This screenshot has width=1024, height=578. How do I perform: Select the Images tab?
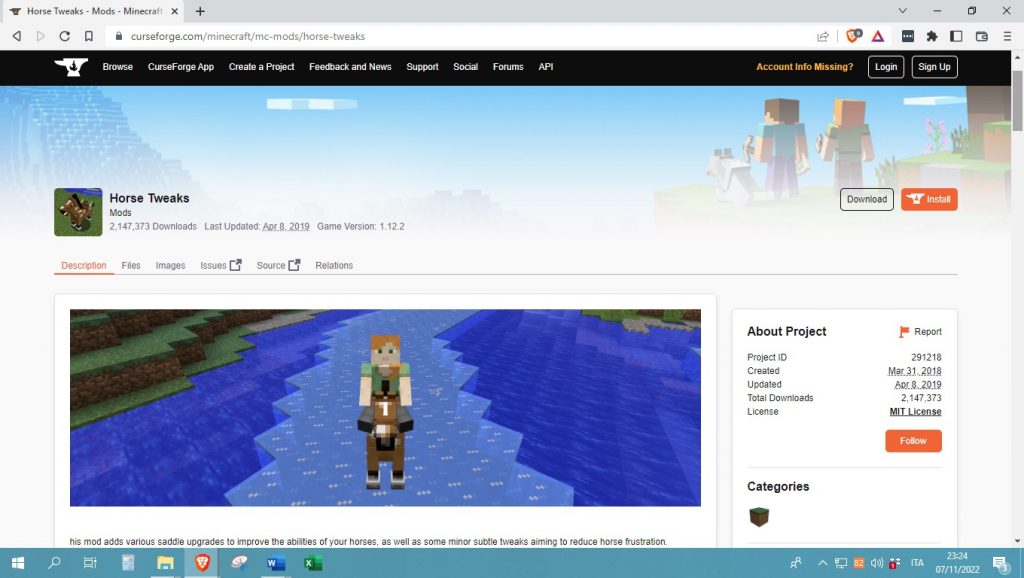tap(170, 266)
